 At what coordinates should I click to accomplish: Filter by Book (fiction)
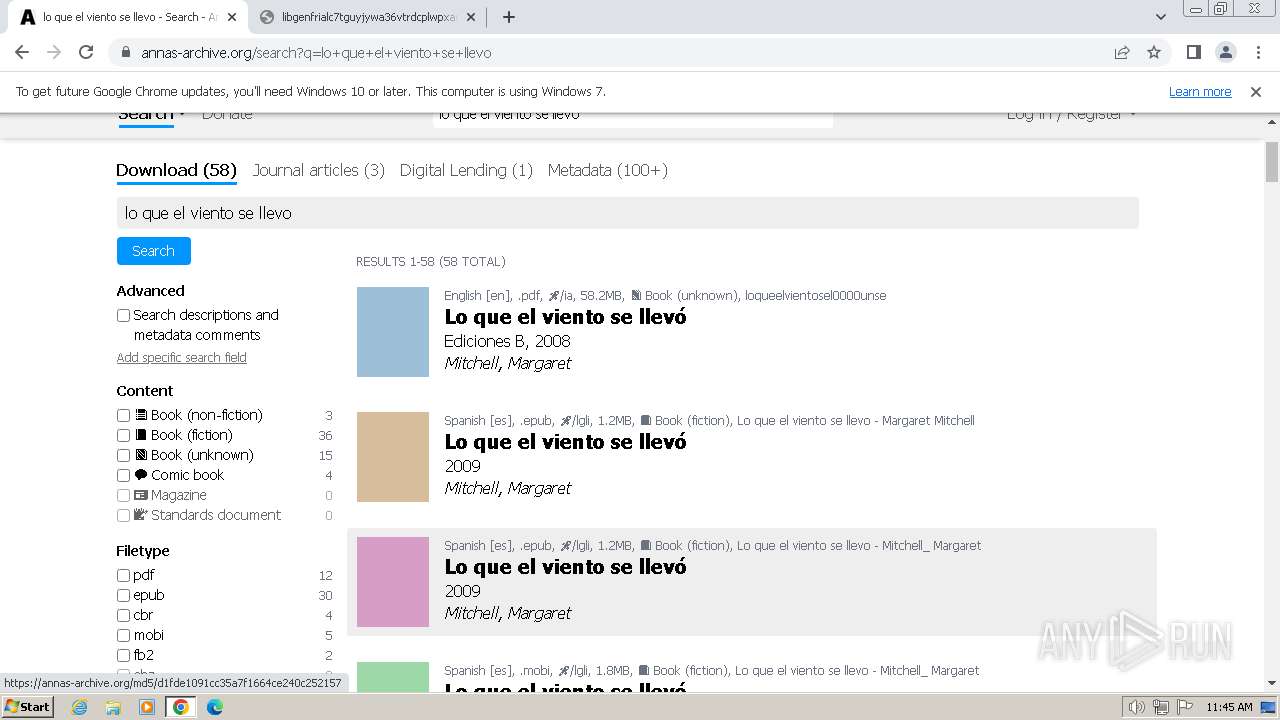click(123, 435)
